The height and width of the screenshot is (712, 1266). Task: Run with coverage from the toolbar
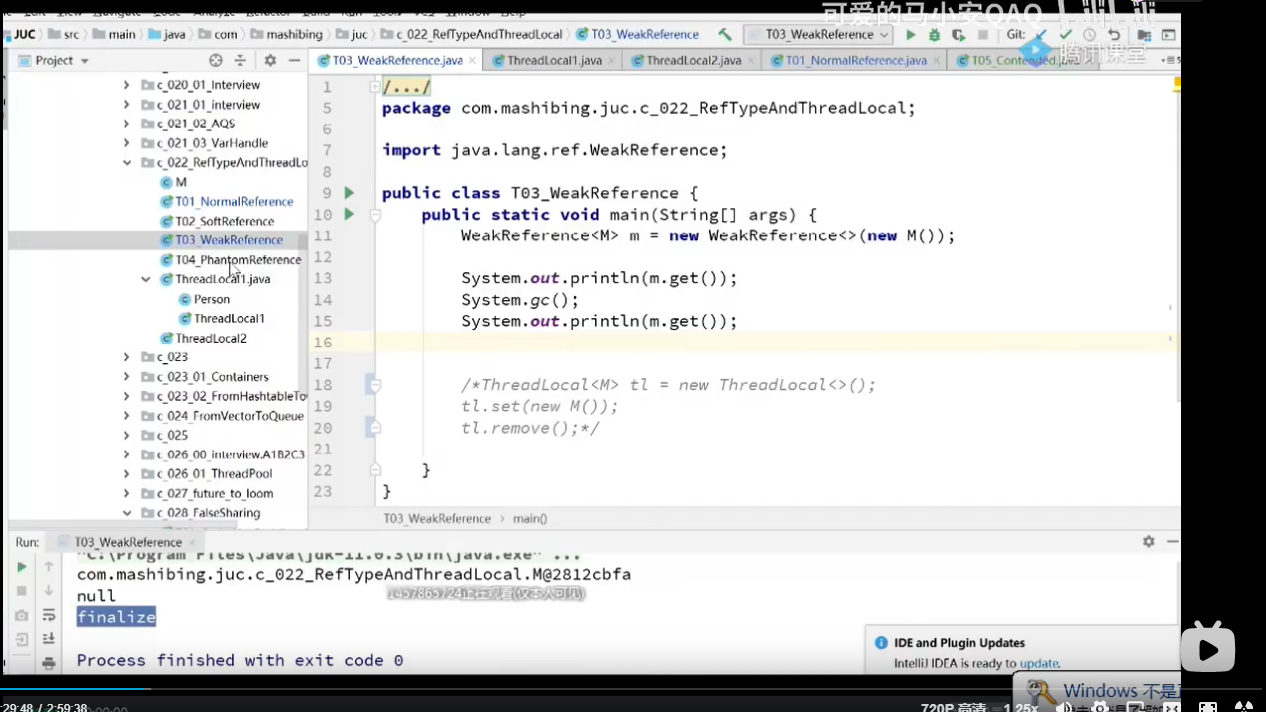(958, 34)
